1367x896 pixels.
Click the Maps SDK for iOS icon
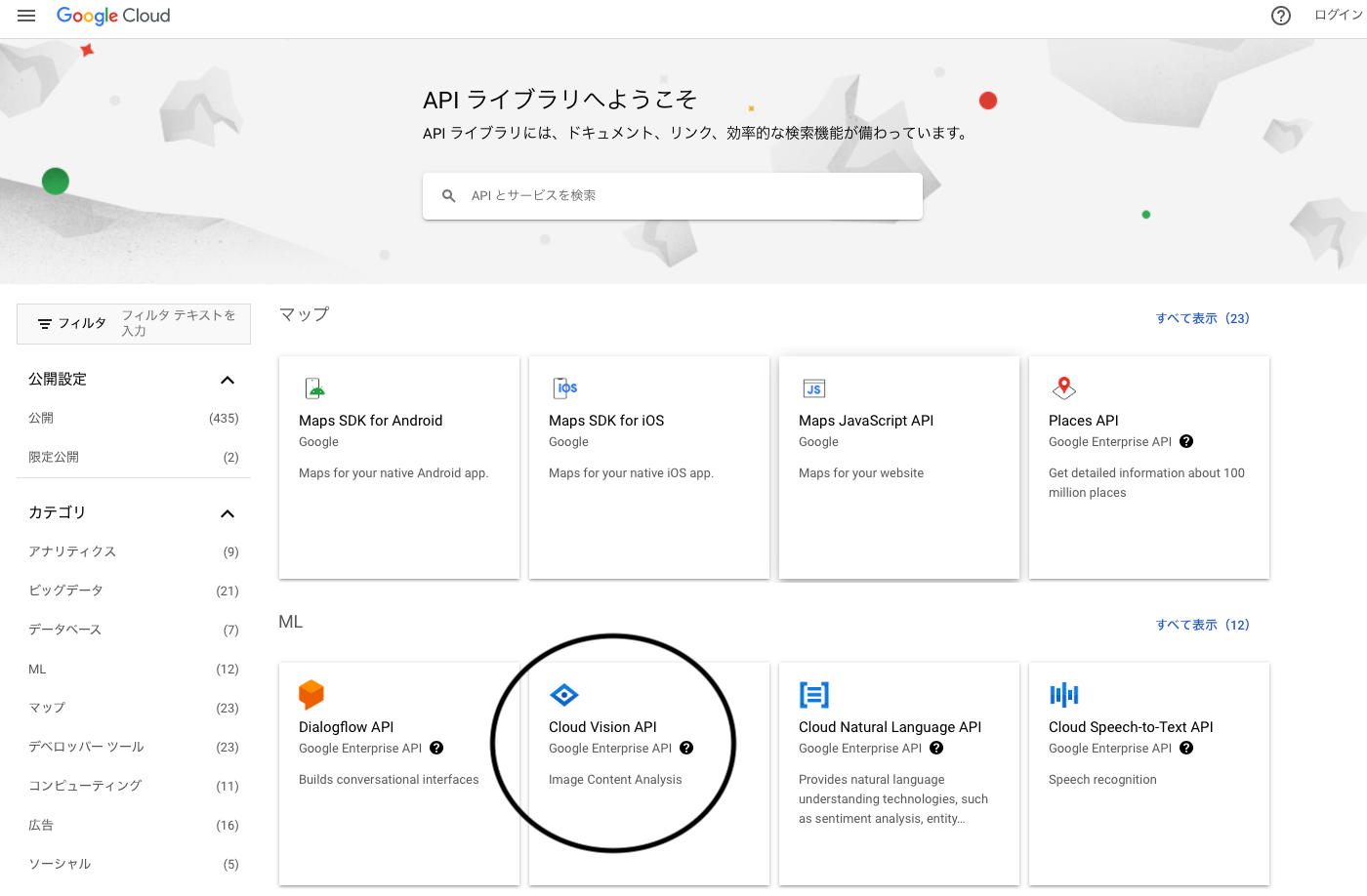tap(565, 388)
